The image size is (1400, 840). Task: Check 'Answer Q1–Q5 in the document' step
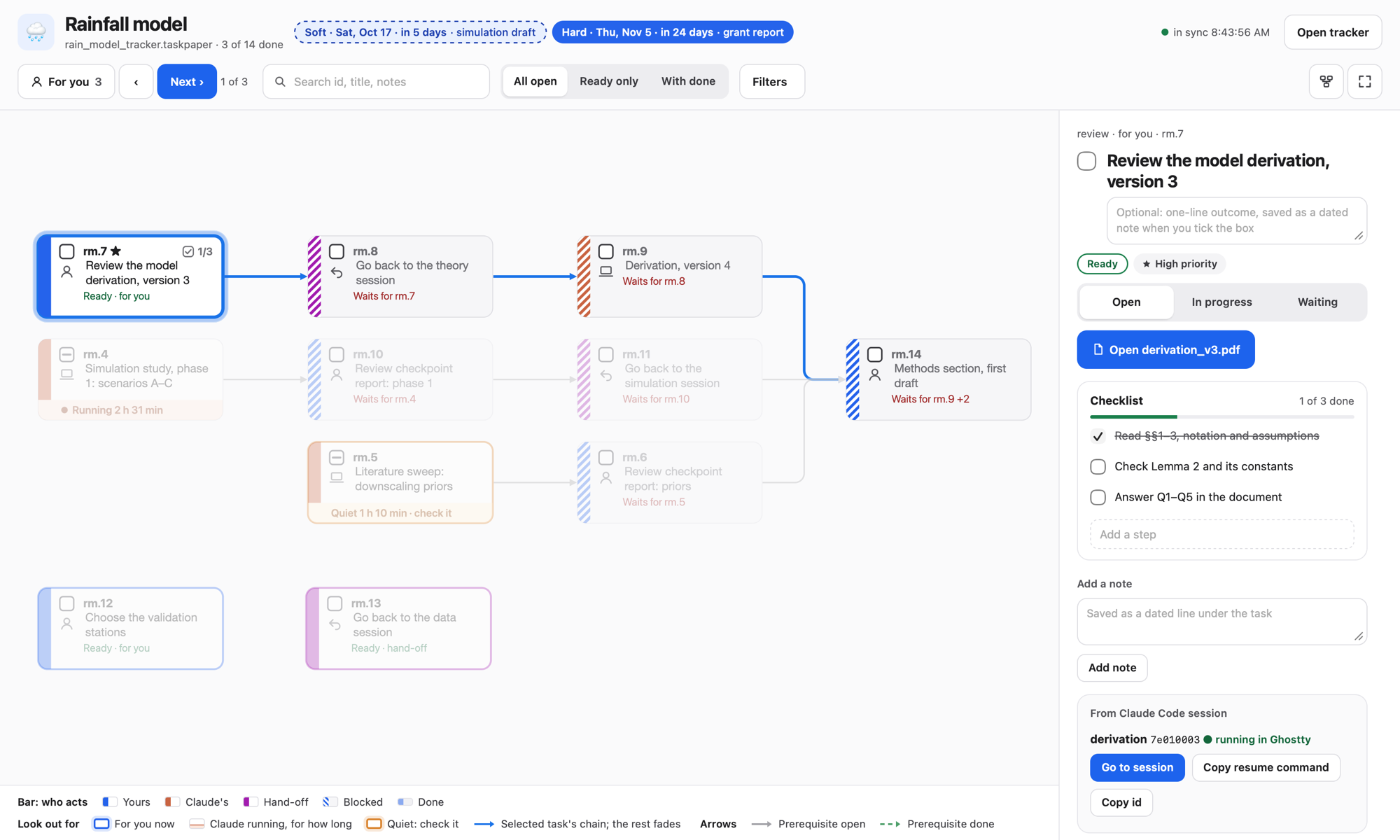(1098, 497)
